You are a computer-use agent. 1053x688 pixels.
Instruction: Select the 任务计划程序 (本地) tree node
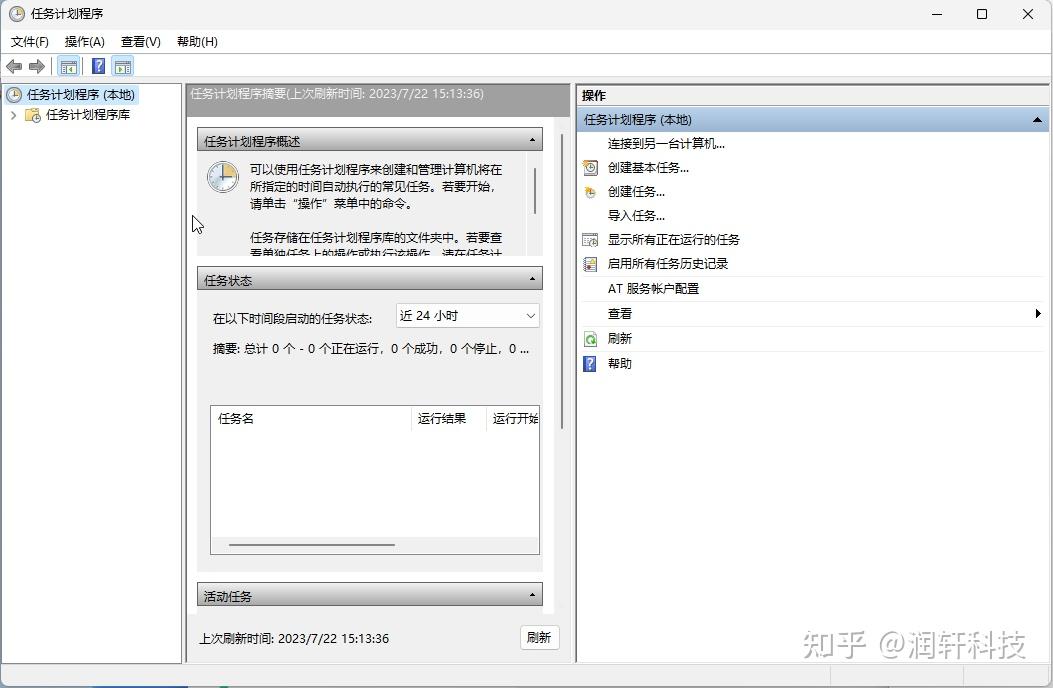[x=80, y=96]
